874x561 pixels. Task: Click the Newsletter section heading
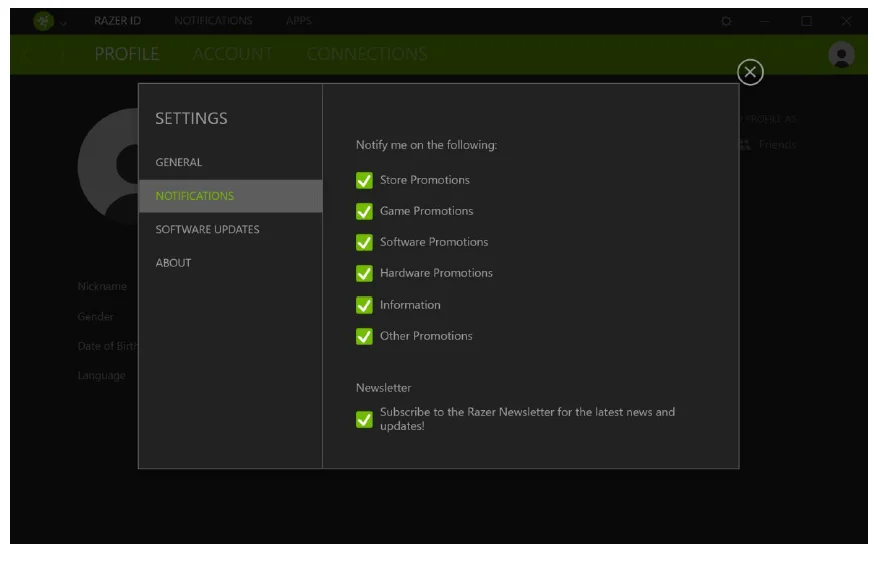coord(383,388)
